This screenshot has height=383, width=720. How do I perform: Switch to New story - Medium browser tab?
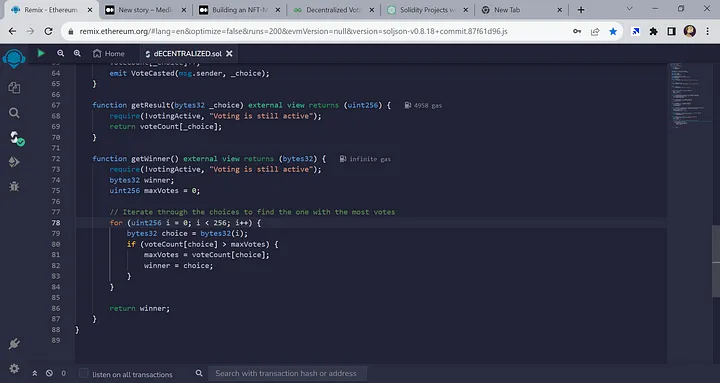point(145,10)
